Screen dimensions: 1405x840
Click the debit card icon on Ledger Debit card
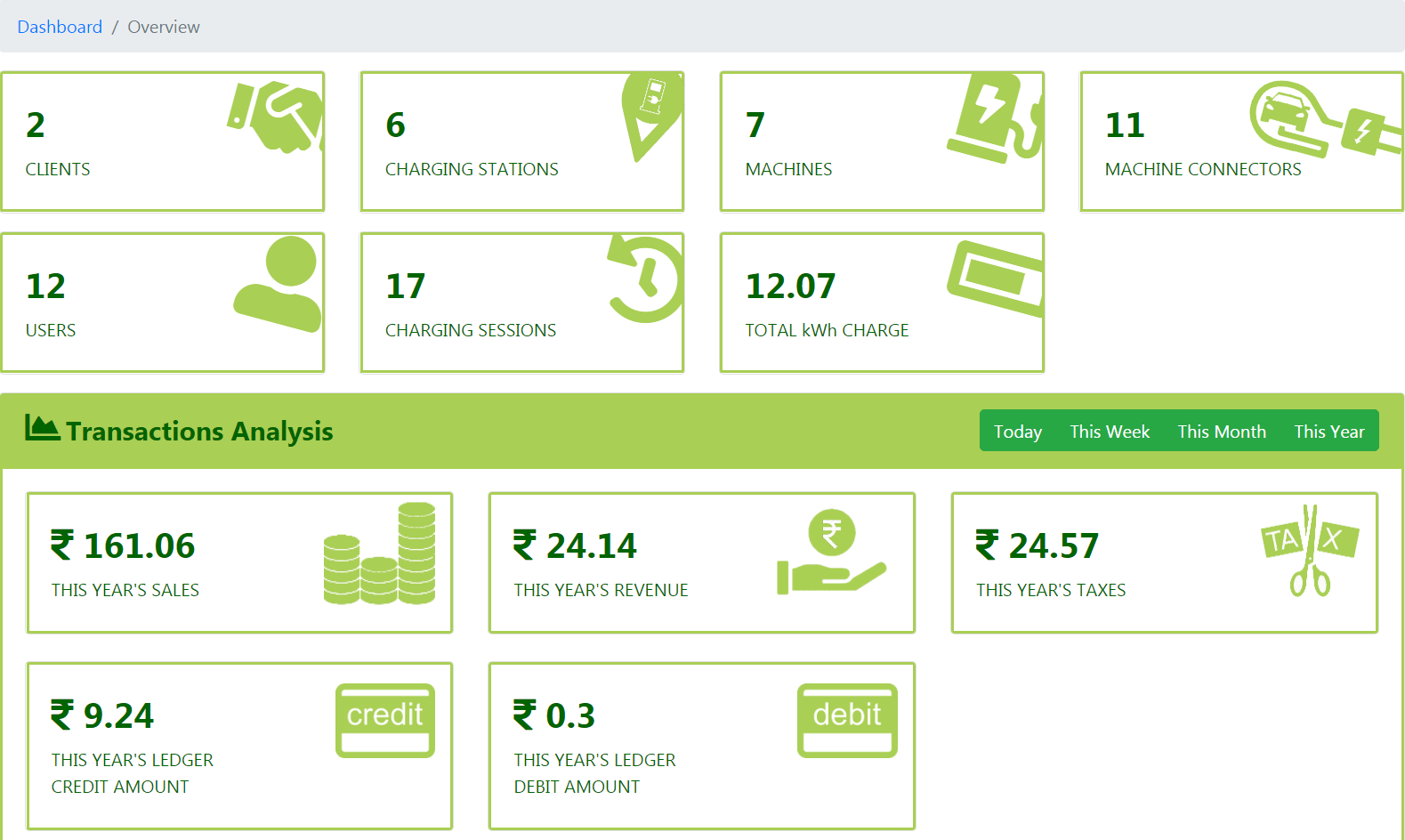[x=847, y=721]
